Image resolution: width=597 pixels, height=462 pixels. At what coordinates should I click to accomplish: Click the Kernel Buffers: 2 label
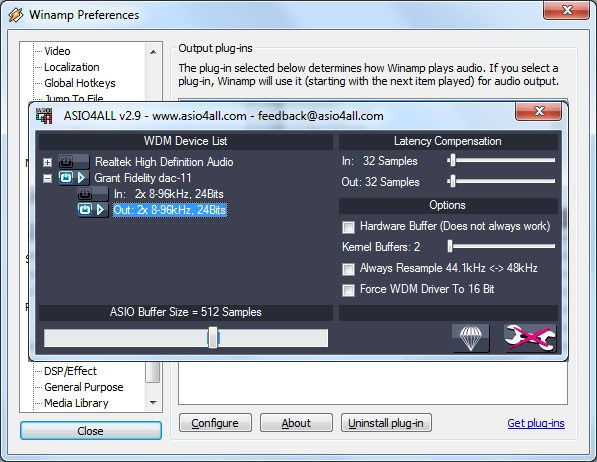pos(381,247)
